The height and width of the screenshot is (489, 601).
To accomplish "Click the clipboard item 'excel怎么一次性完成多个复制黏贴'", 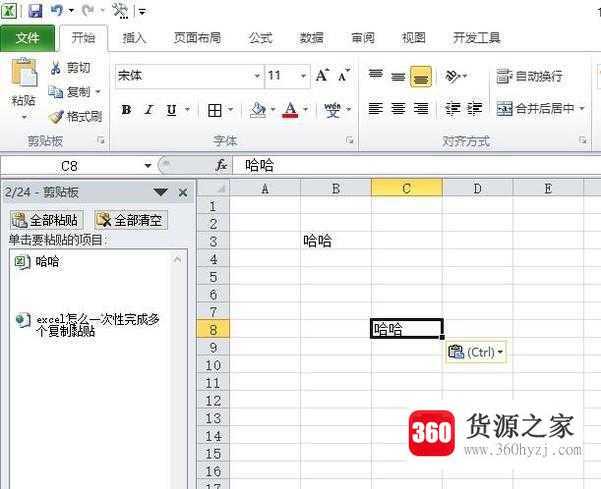I will pyautogui.click(x=90, y=325).
